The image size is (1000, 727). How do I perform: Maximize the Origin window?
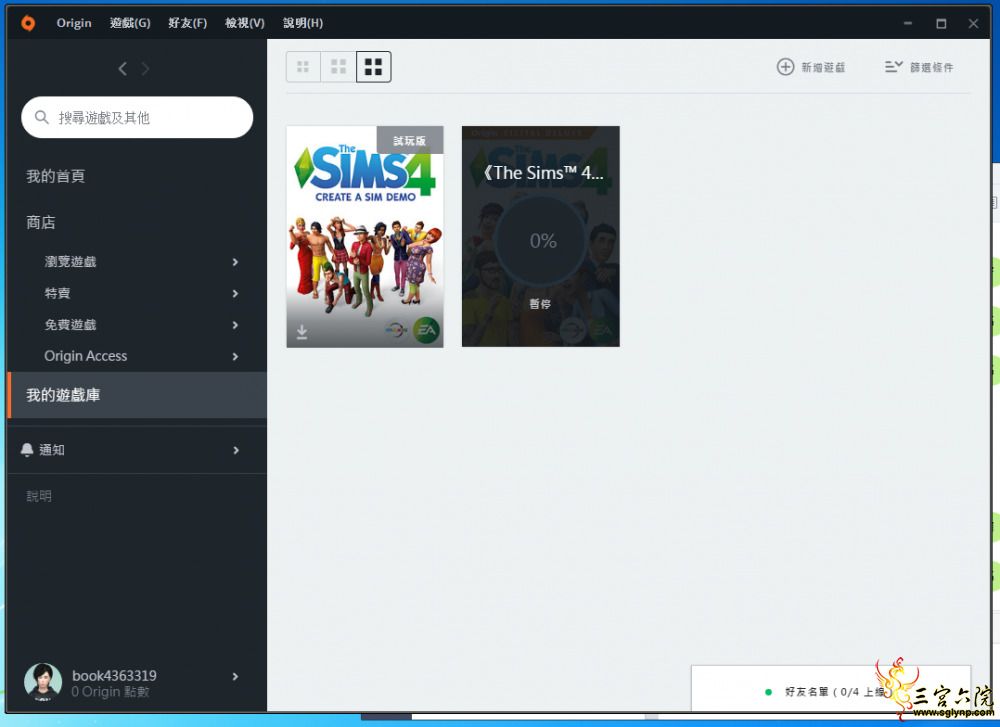(941, 24)
